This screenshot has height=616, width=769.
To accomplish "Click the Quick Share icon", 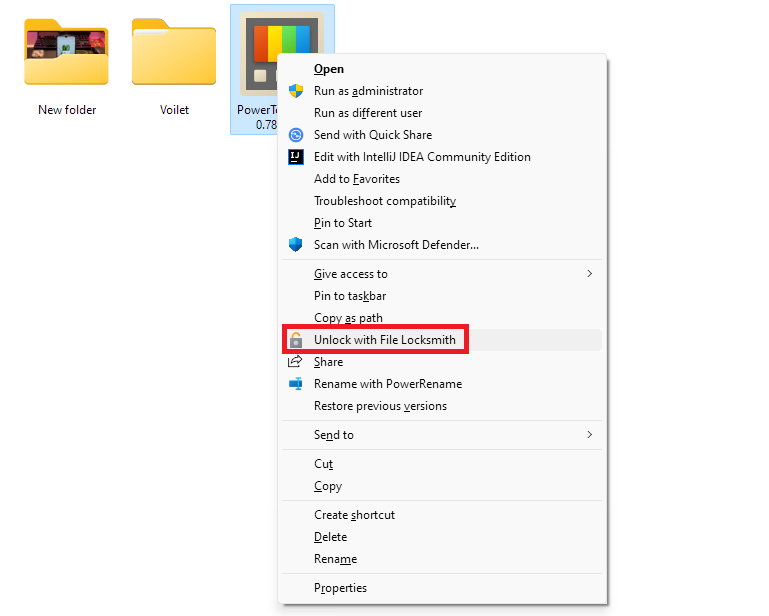I will (296, 135).
